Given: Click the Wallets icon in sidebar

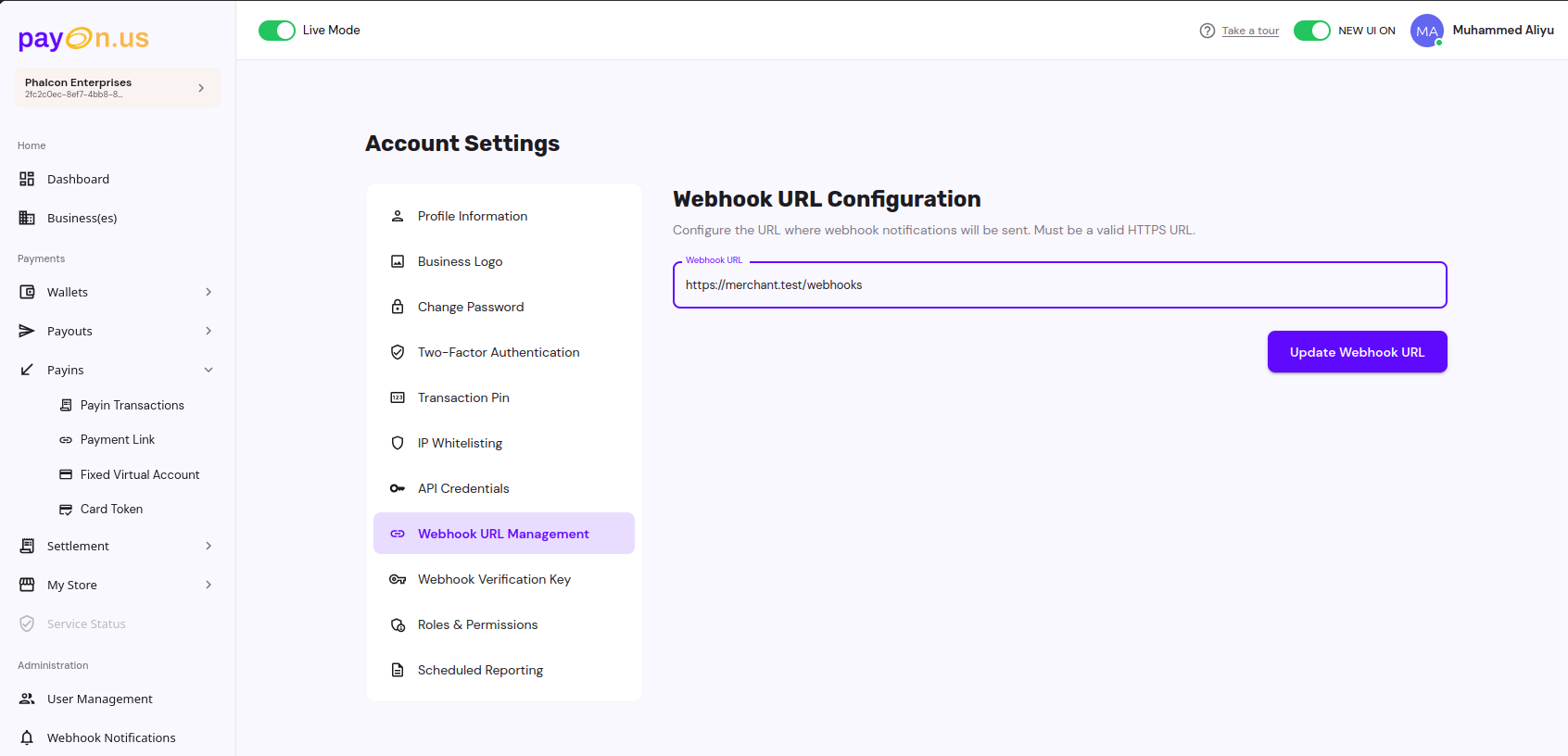Looking at the screenshot, I should [x=27, y=292].
